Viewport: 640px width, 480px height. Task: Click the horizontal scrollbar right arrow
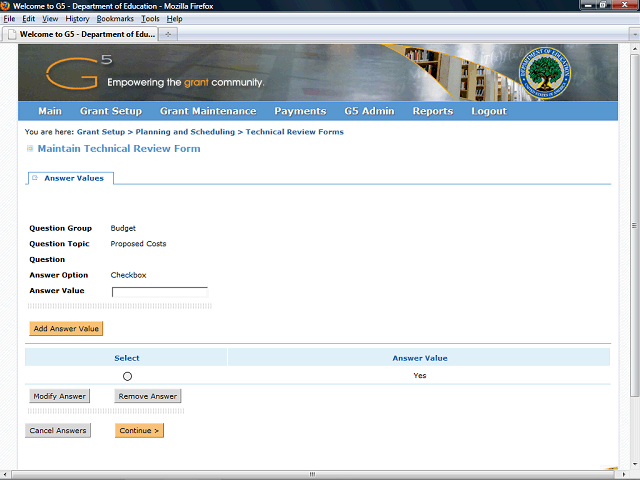(623, 474)
